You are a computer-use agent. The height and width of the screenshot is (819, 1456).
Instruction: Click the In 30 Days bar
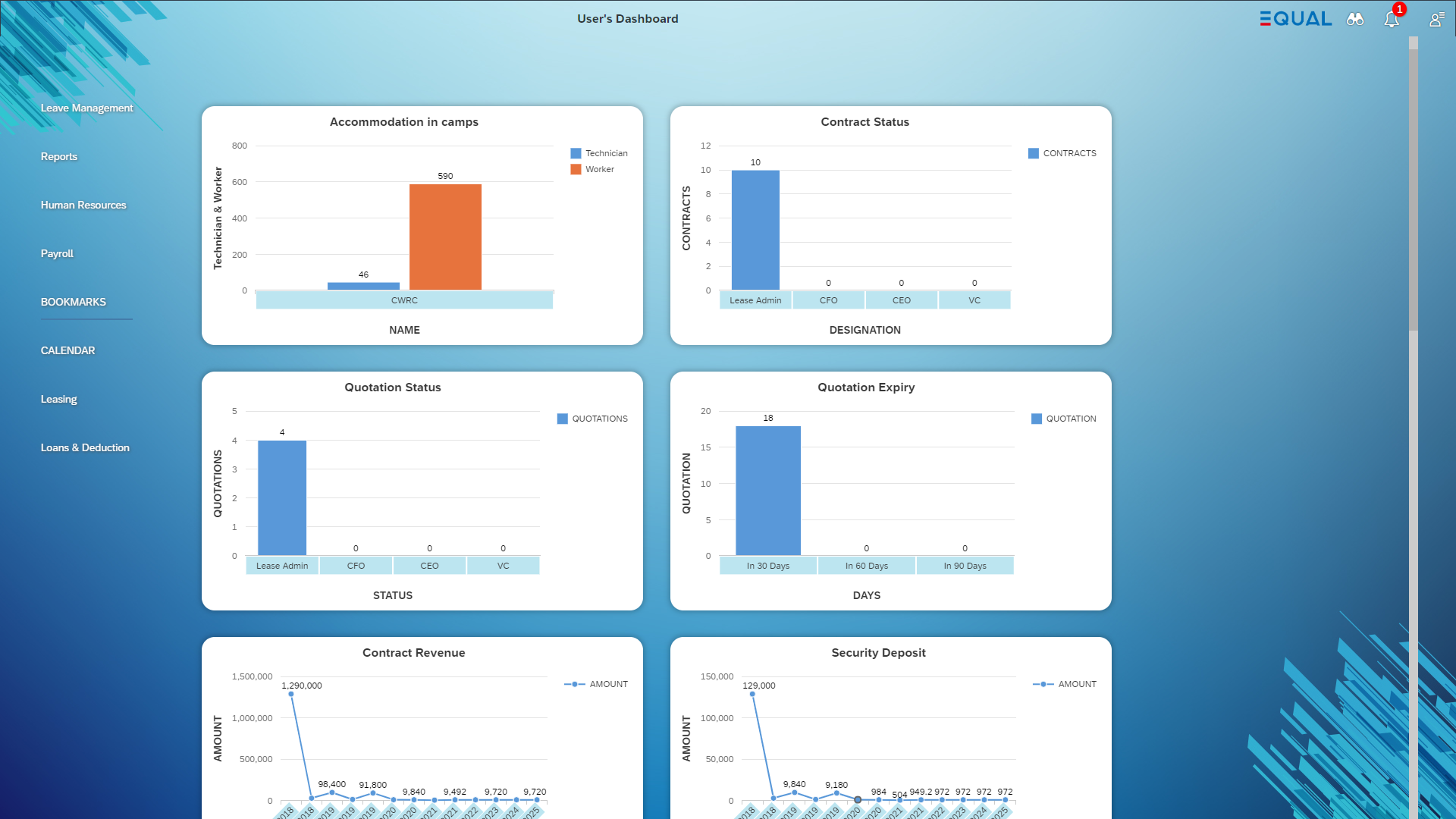[767, 491]
